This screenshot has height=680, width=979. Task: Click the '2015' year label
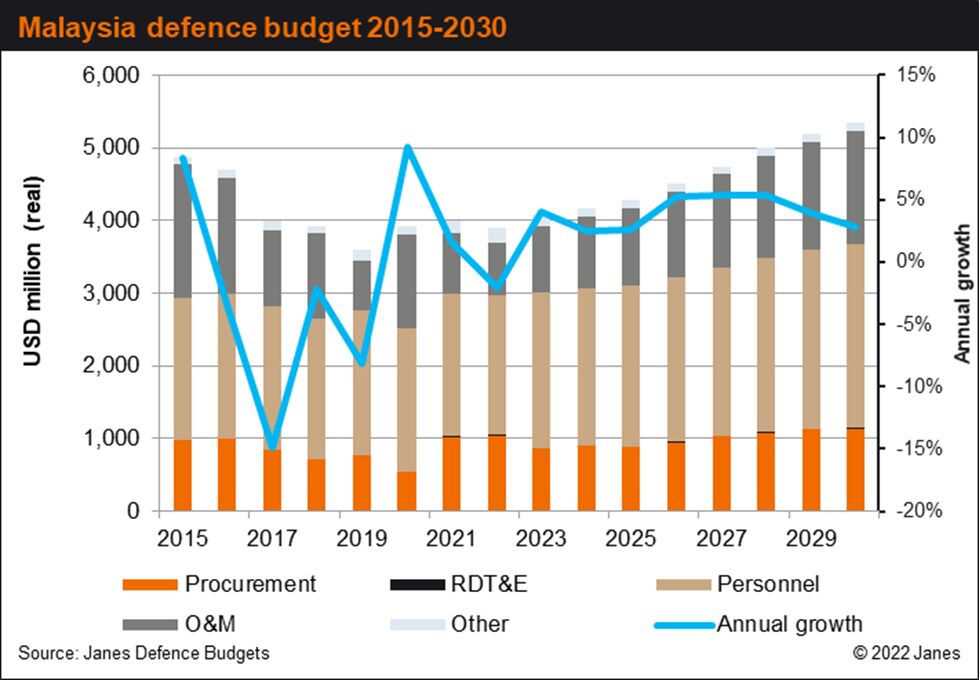click(x=182, y=538)
